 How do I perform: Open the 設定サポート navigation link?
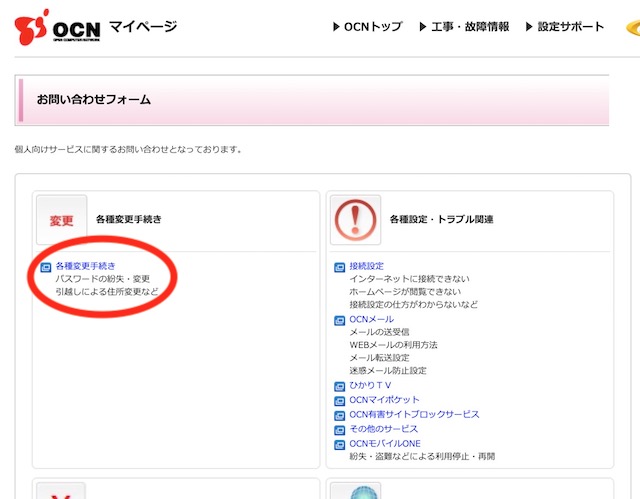click(571, 27)
